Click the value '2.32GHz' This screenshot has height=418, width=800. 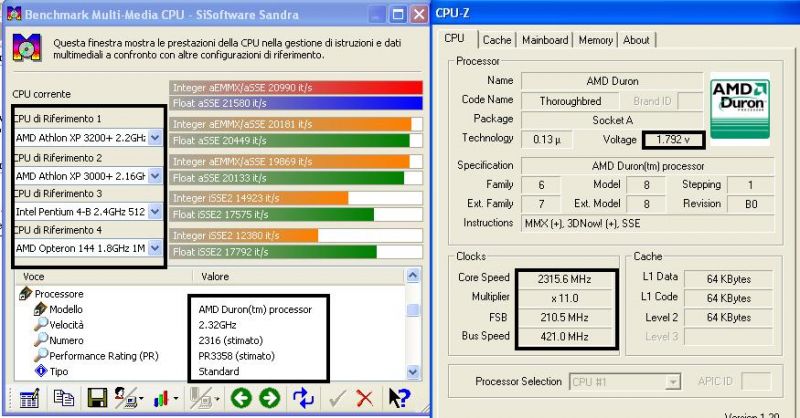[x=217, y=325]
